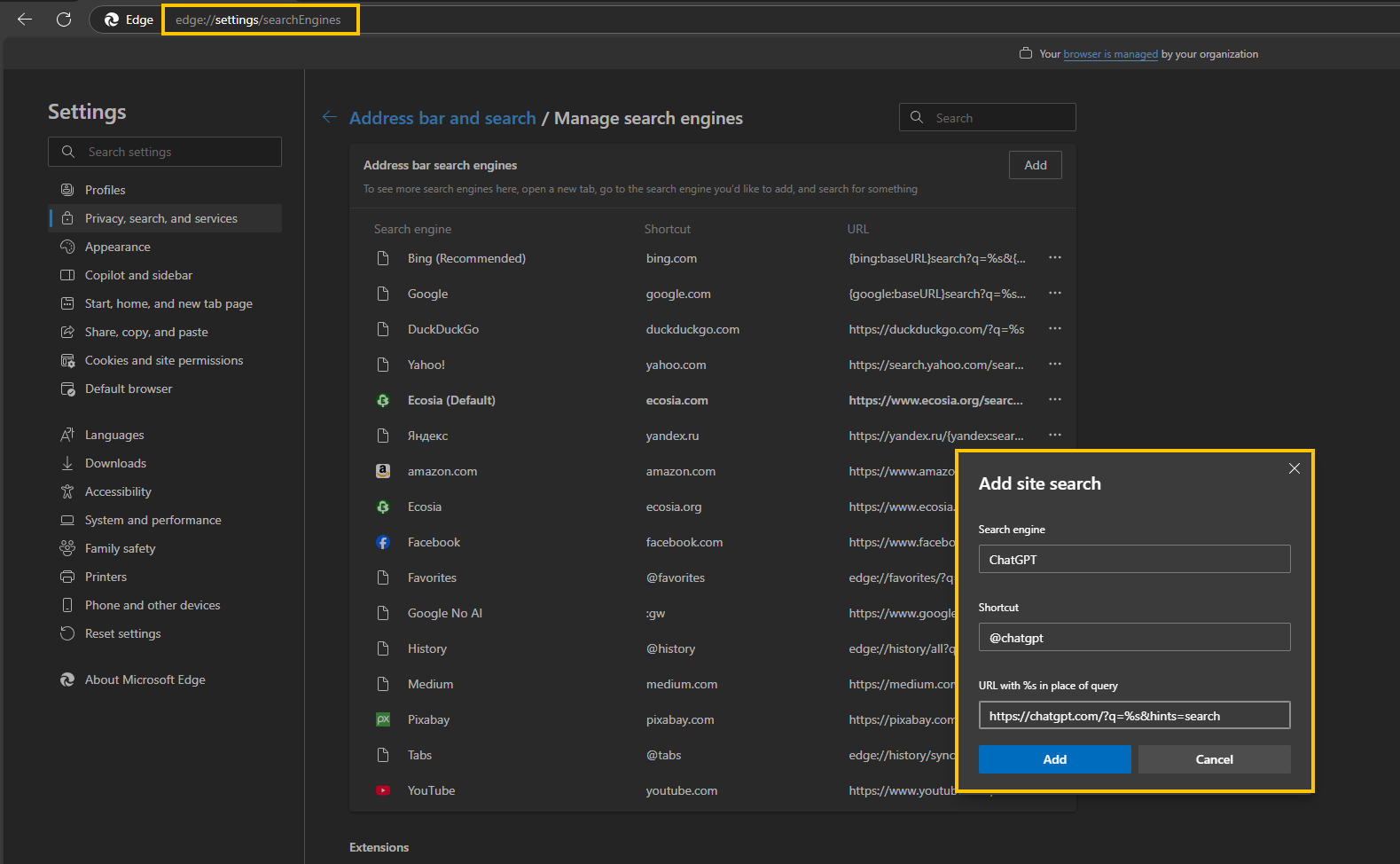Click the Reset settings icon

click(67, 633)
